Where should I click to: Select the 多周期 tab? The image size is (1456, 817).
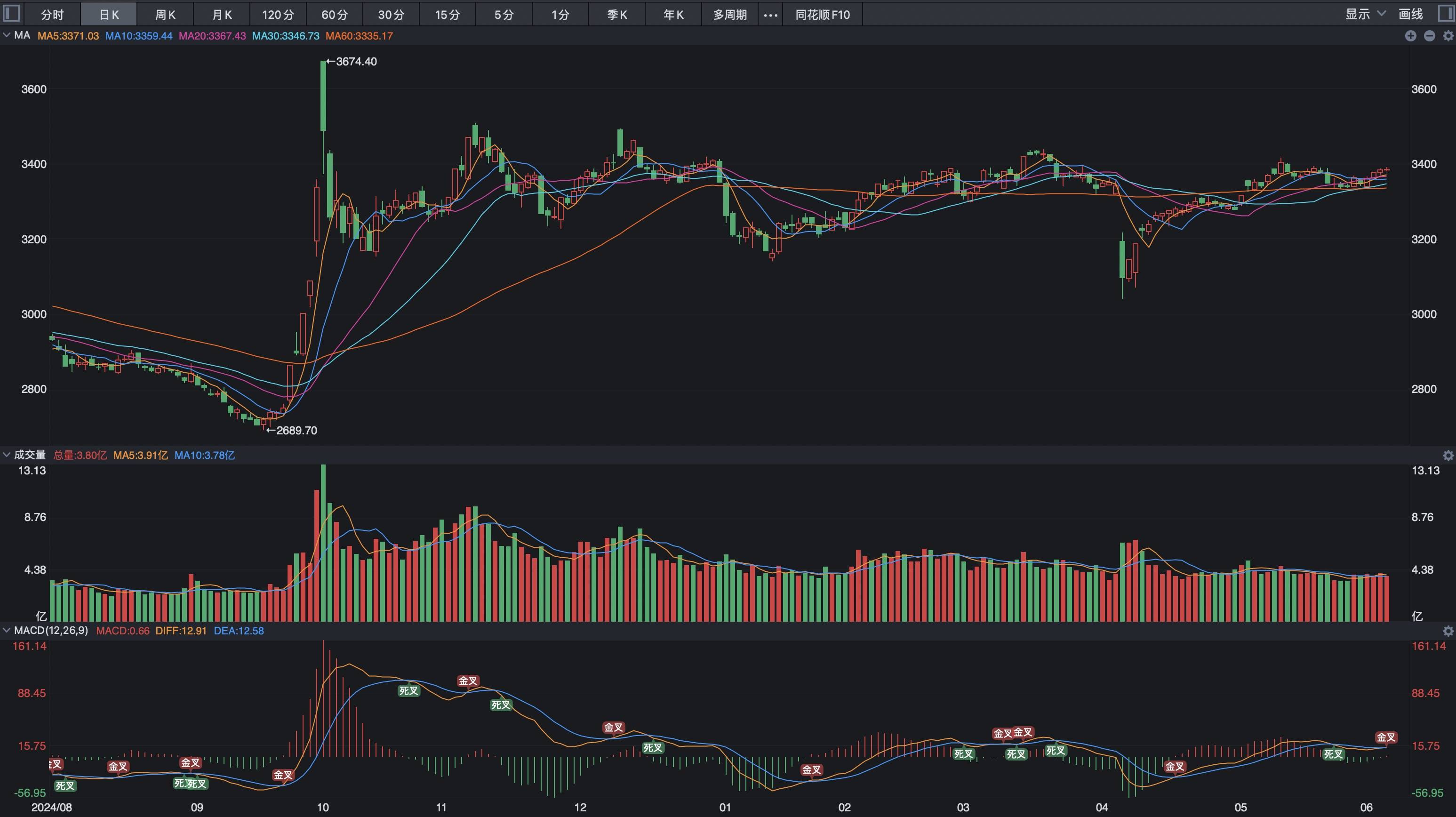730,15
